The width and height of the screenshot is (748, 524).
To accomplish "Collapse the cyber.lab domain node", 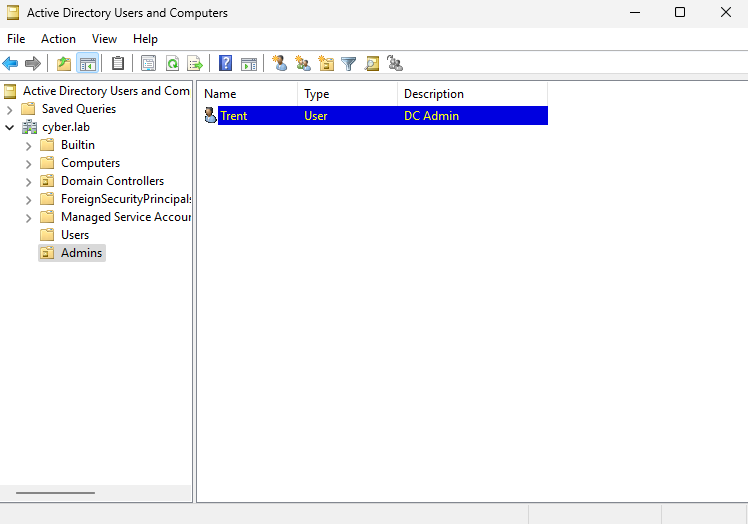I will [x=10, y=127].
